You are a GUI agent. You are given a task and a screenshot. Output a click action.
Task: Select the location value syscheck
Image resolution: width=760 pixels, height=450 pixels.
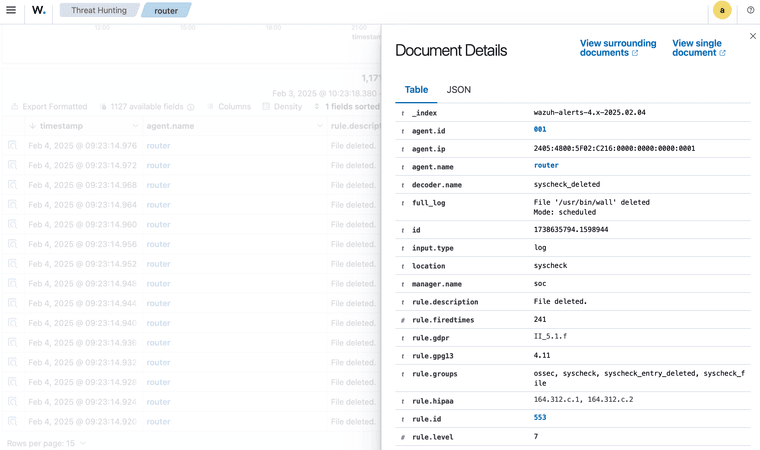[x=550, y=265]
